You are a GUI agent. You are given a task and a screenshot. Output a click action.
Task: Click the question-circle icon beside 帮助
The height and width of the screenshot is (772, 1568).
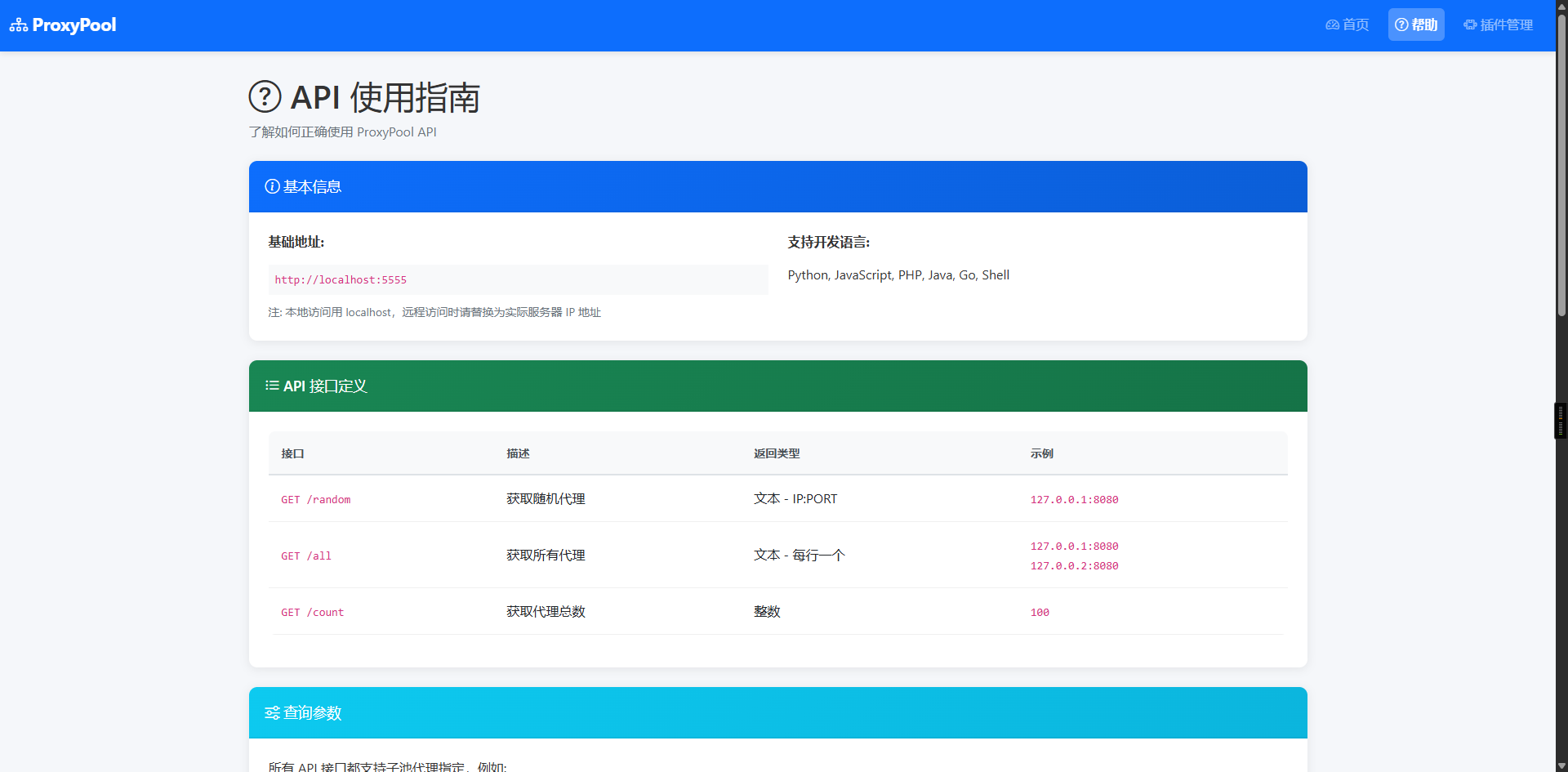(x=1401, y=25)
